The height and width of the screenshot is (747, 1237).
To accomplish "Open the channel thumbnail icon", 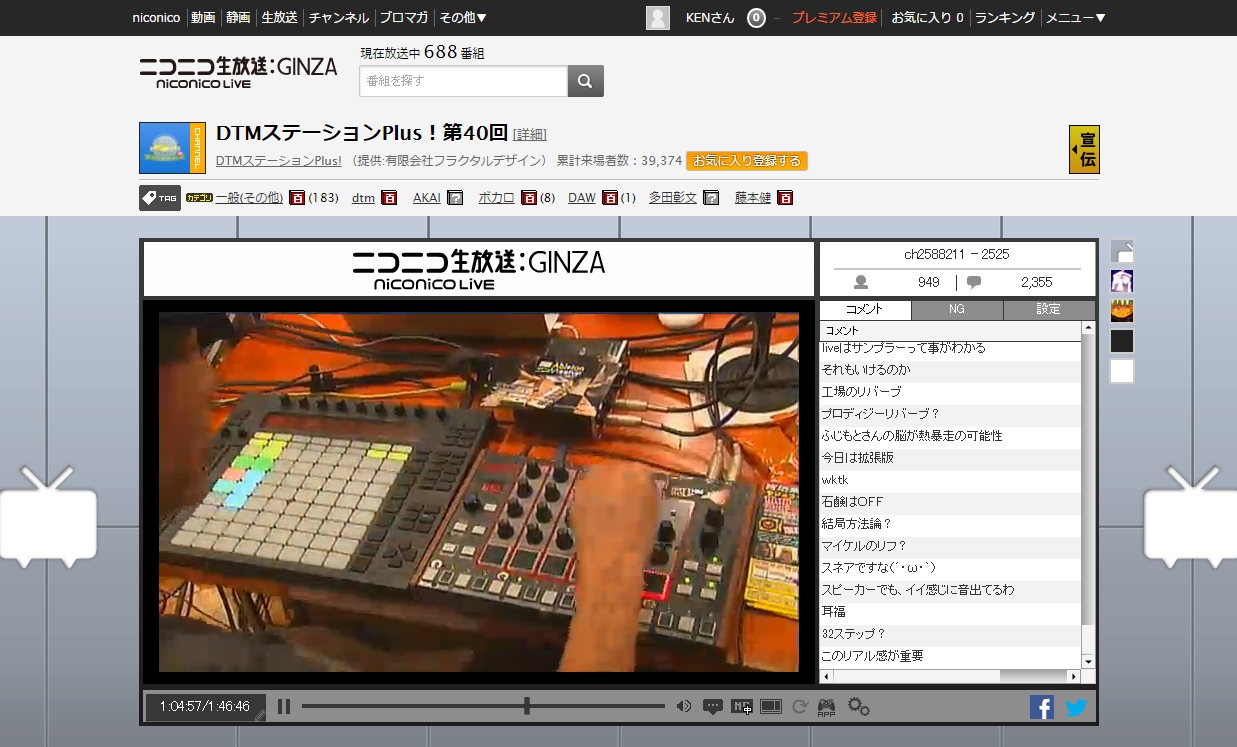I will (x=172, y=148).
